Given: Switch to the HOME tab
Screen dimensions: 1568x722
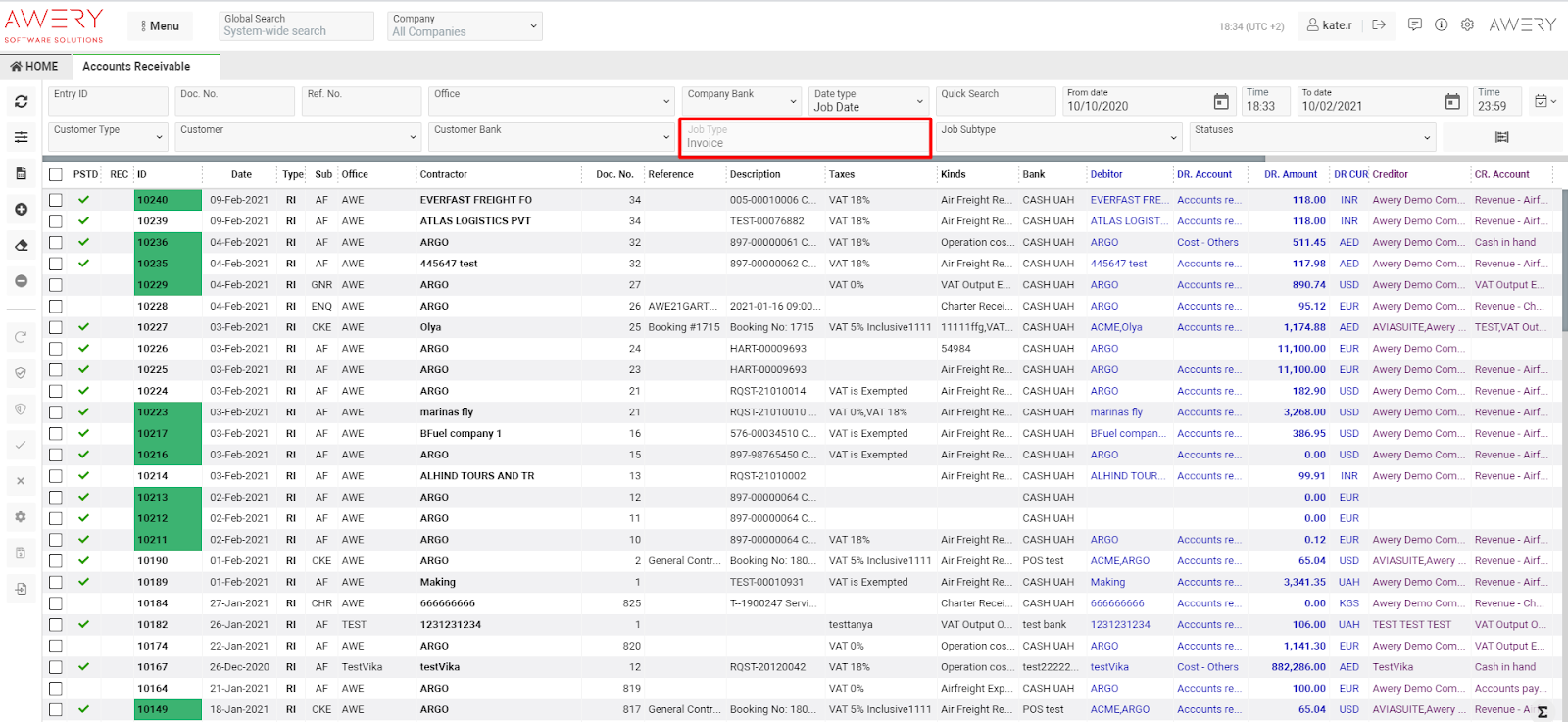Looking at the screenshot, I should tap(34, 67).
